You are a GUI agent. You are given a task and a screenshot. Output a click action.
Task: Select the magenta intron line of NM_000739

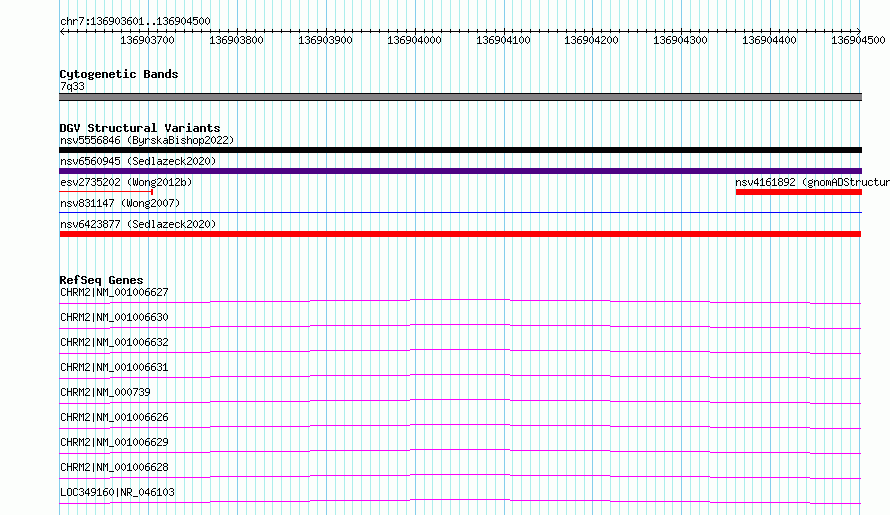pyautogui.click(x=460, y=401)
